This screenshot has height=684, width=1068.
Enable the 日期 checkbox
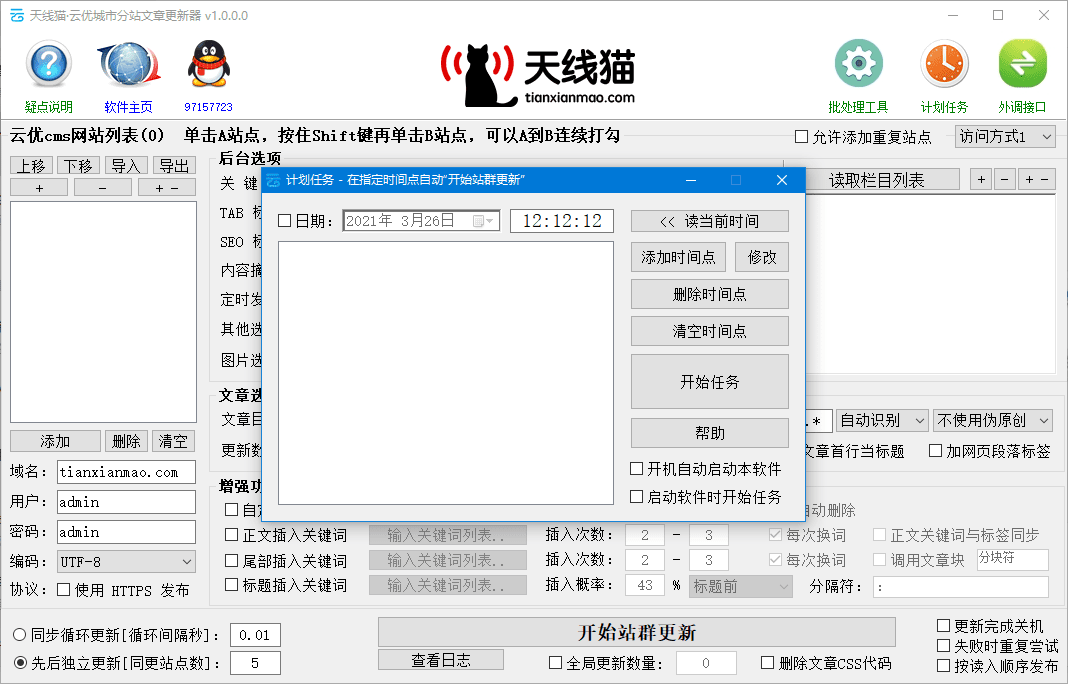coord(285,221)
